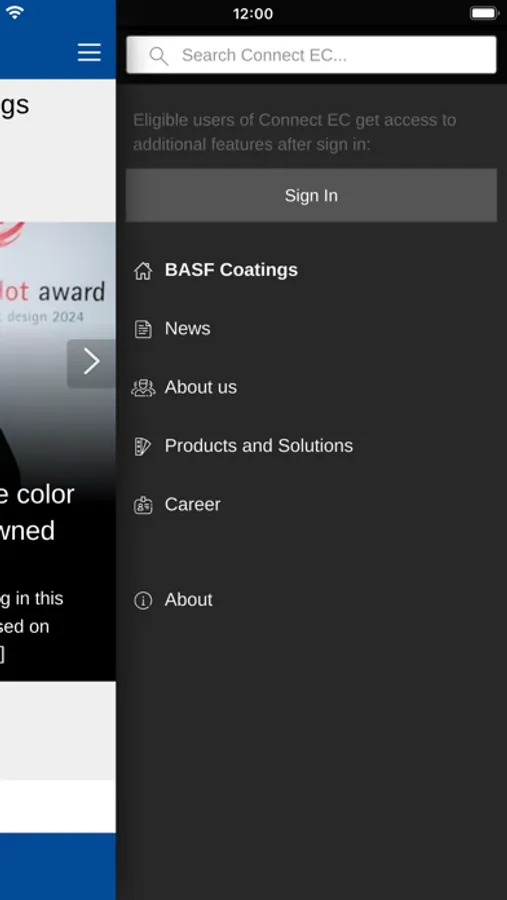Viewport: 507px width, 900px height.
Task: Click the Products and Solutions swatch icon
Action: [x=143, y=447]
